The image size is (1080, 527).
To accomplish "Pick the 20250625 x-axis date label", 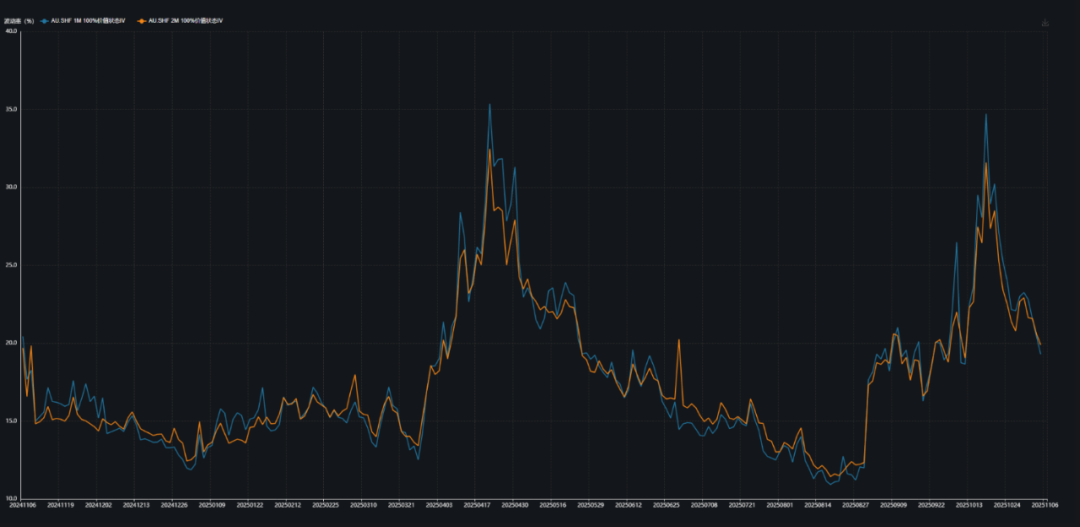I will click(667, 506).
